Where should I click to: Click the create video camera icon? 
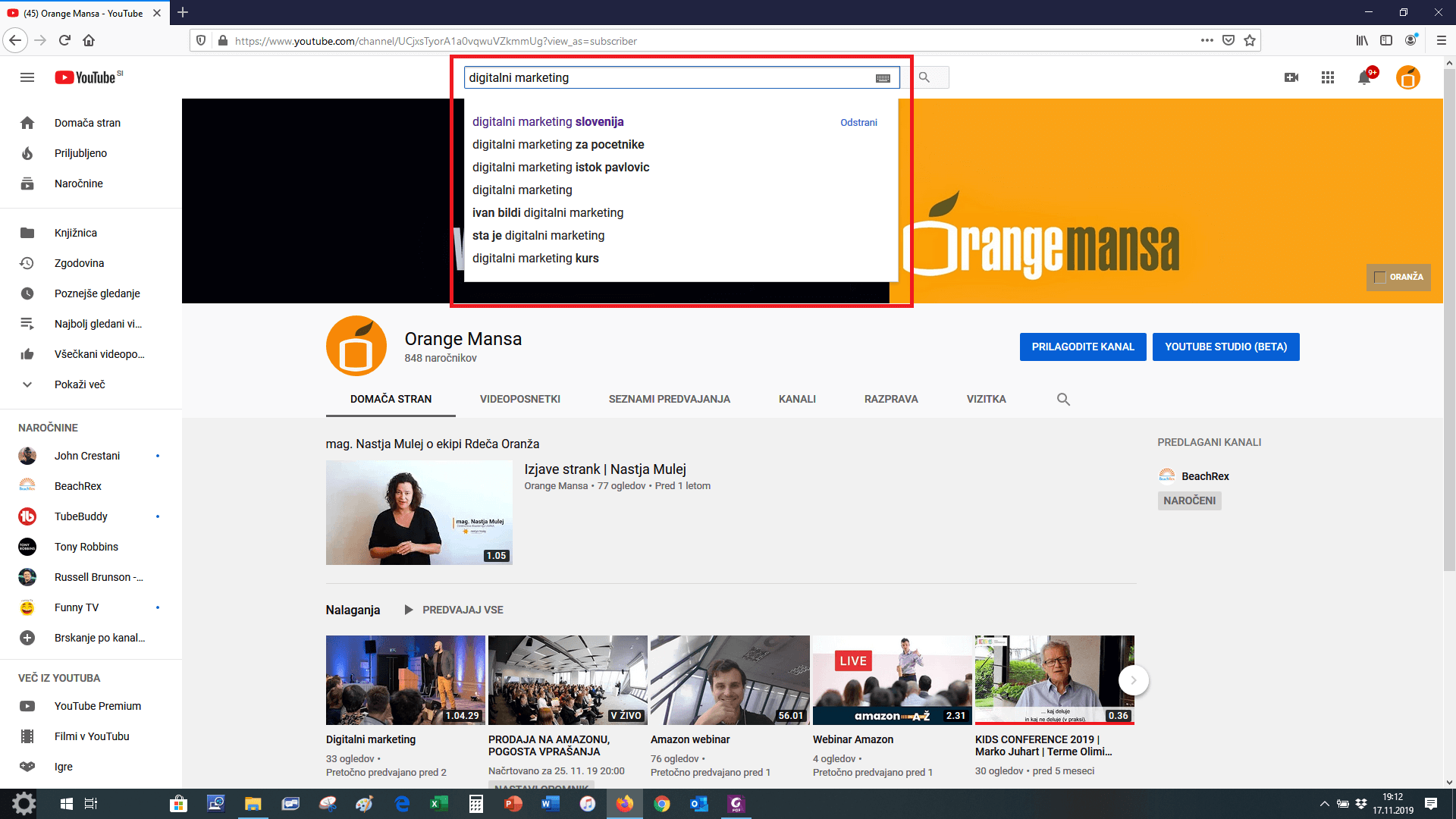point(1291,77)
